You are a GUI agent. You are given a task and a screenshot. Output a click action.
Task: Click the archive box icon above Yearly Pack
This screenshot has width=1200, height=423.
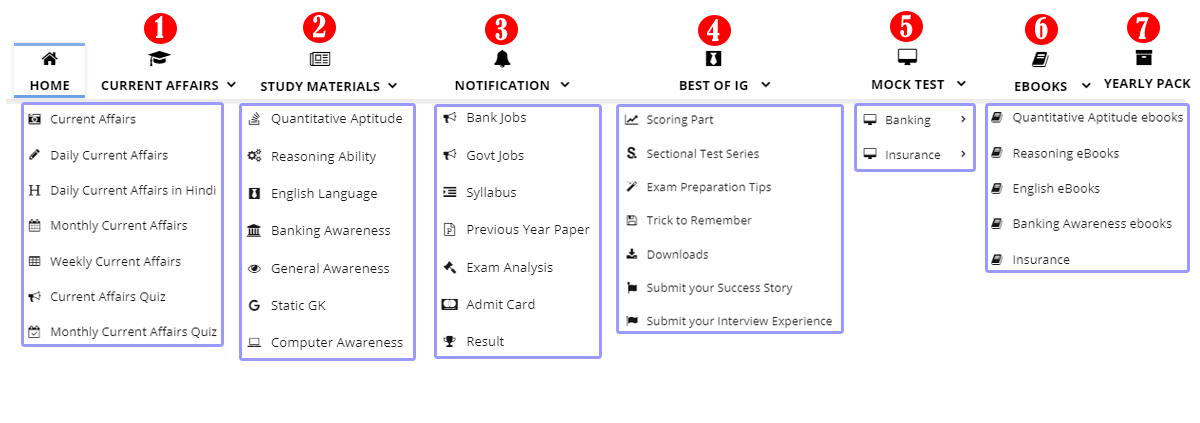tap(1144, 56)
